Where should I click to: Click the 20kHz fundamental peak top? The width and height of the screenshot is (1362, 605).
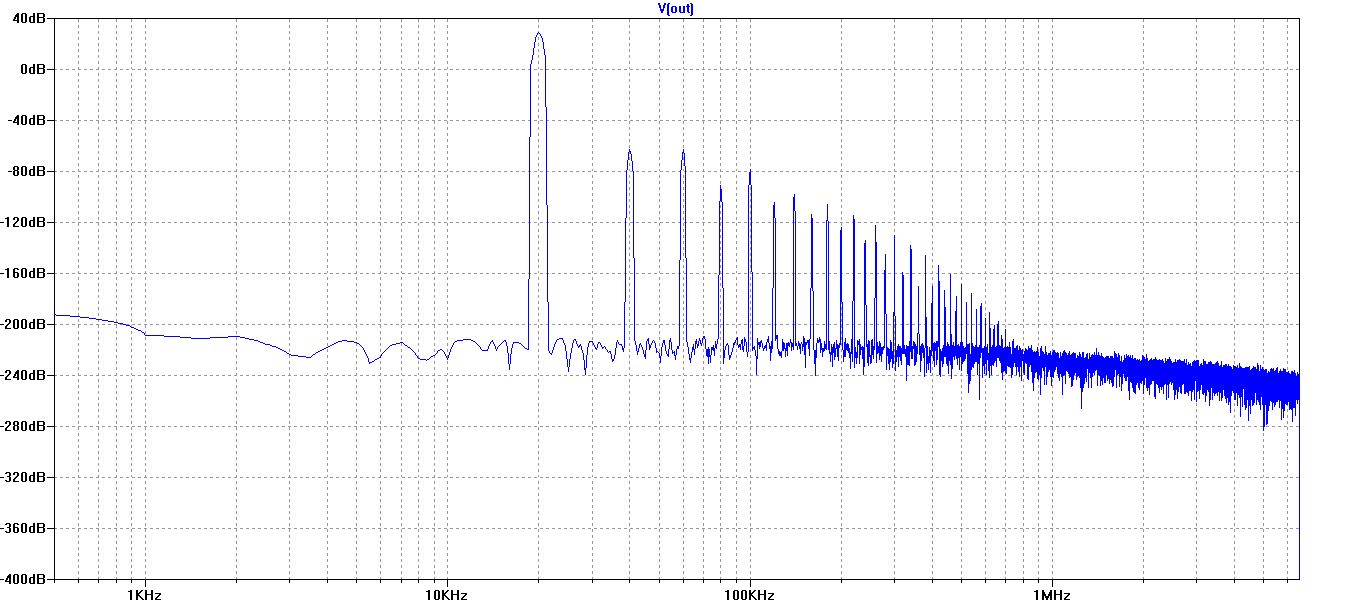(x=538, y=33)
